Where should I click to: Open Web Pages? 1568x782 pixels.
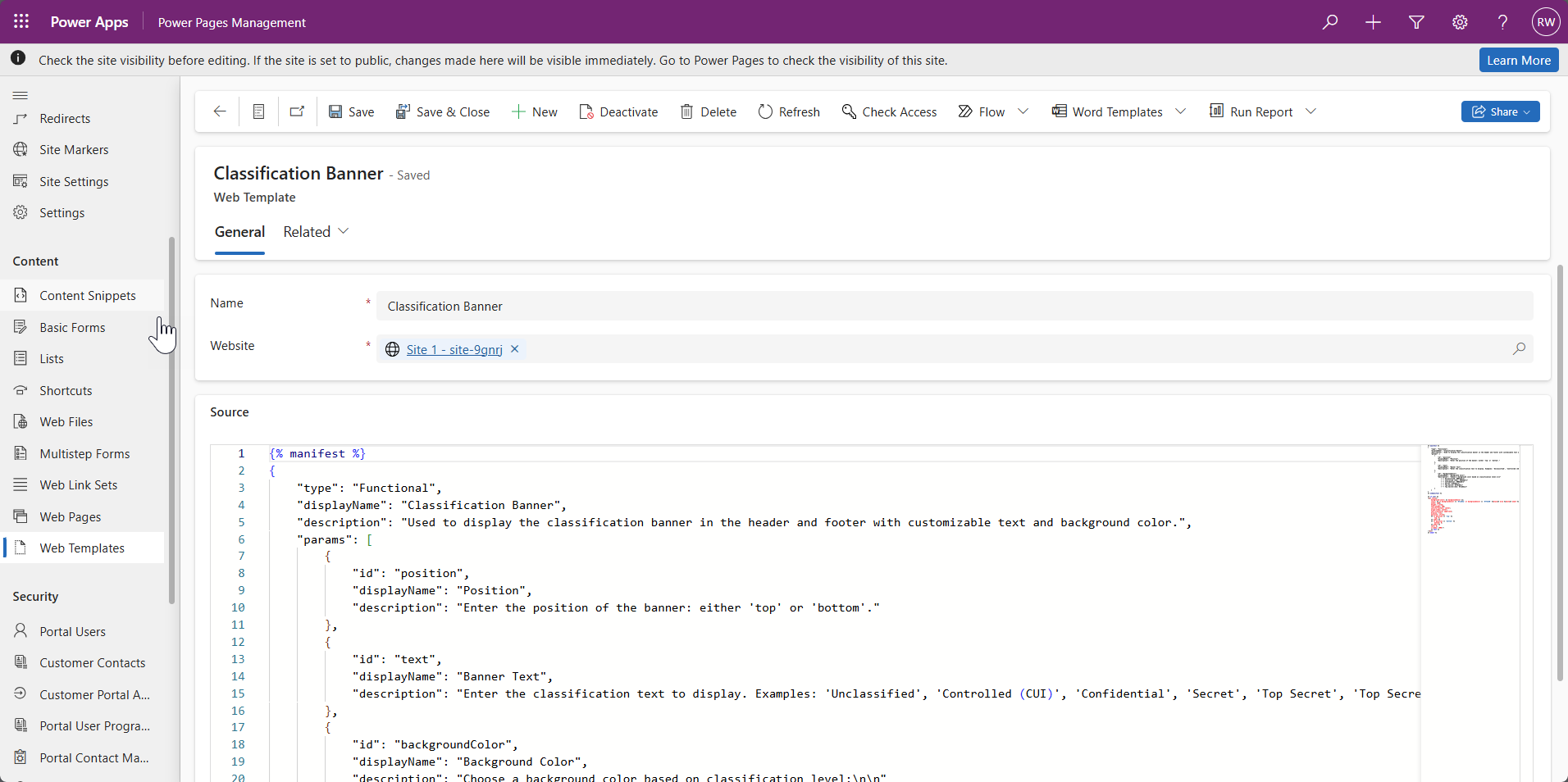82,516
